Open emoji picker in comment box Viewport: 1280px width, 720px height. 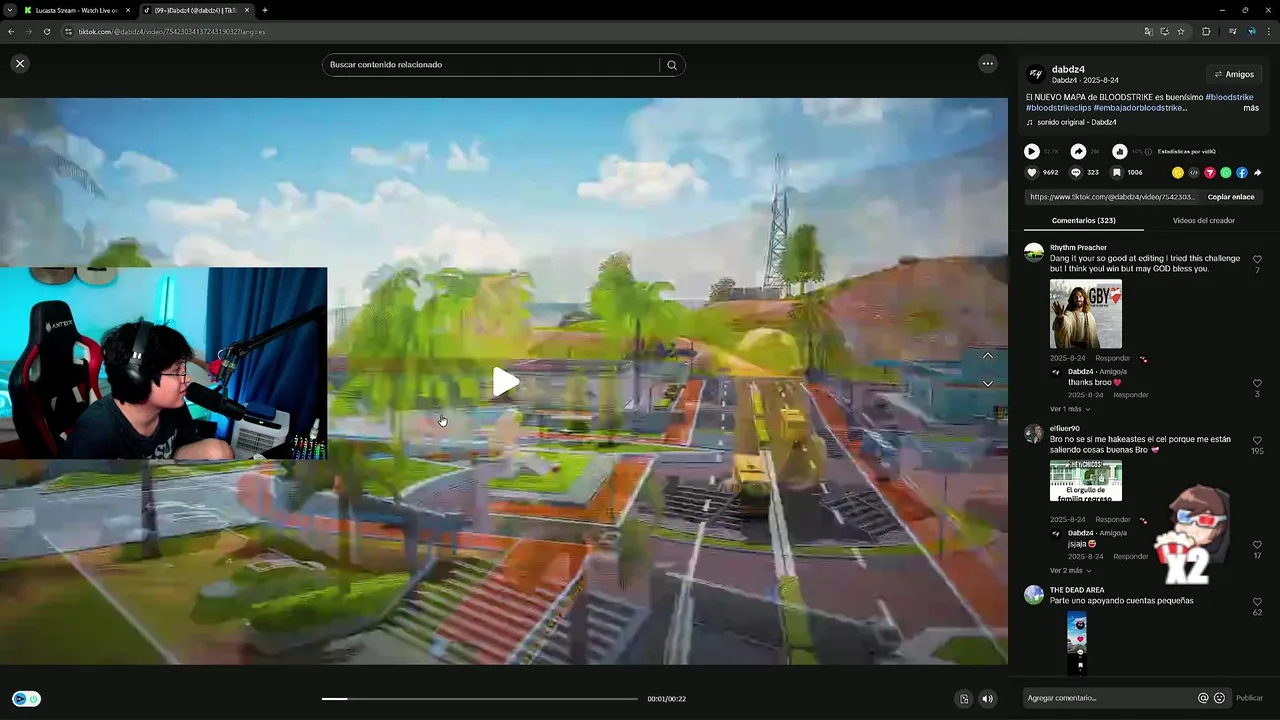coord(1219,698)
